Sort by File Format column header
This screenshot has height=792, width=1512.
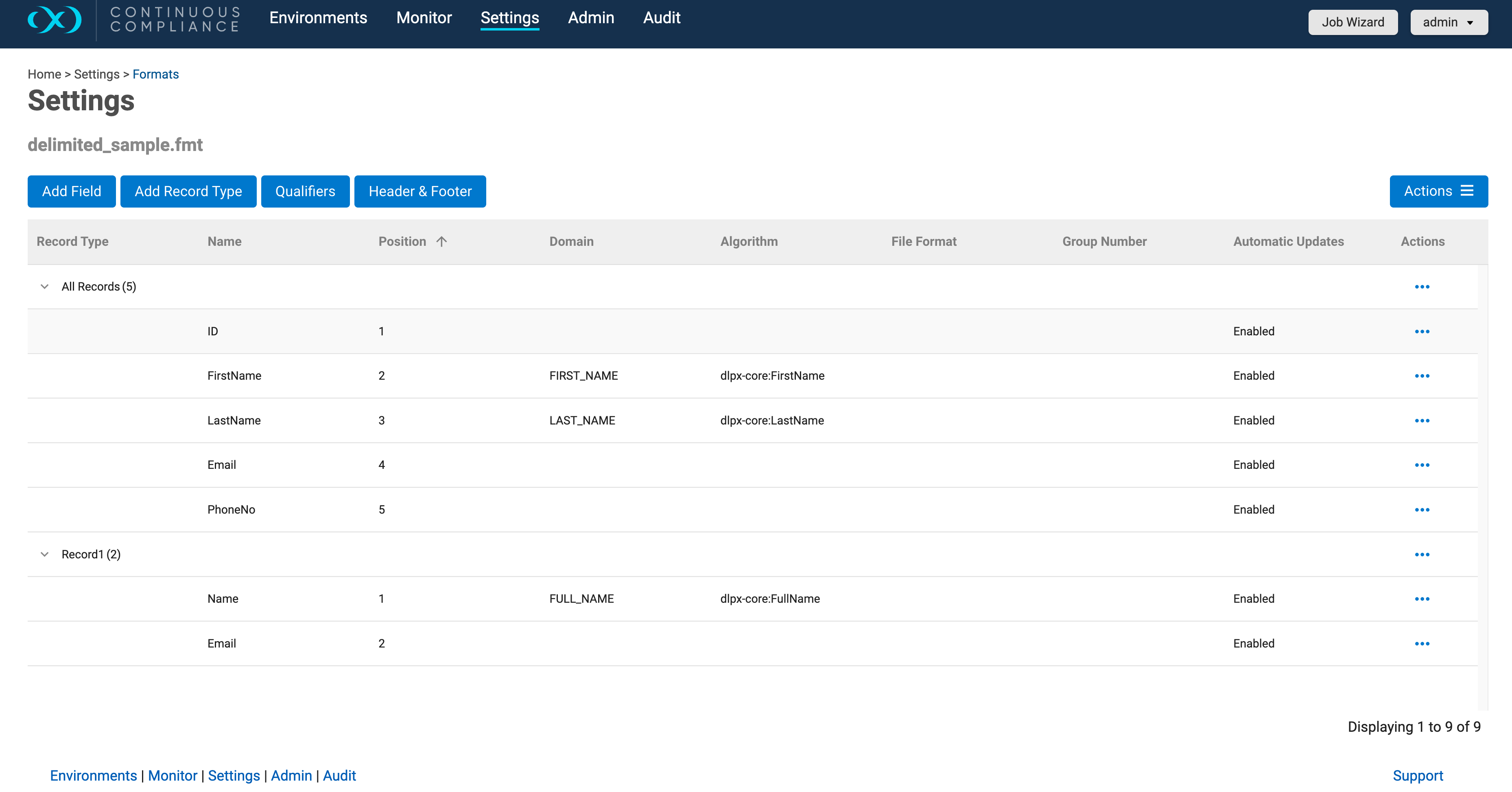[x=923, y=241]
